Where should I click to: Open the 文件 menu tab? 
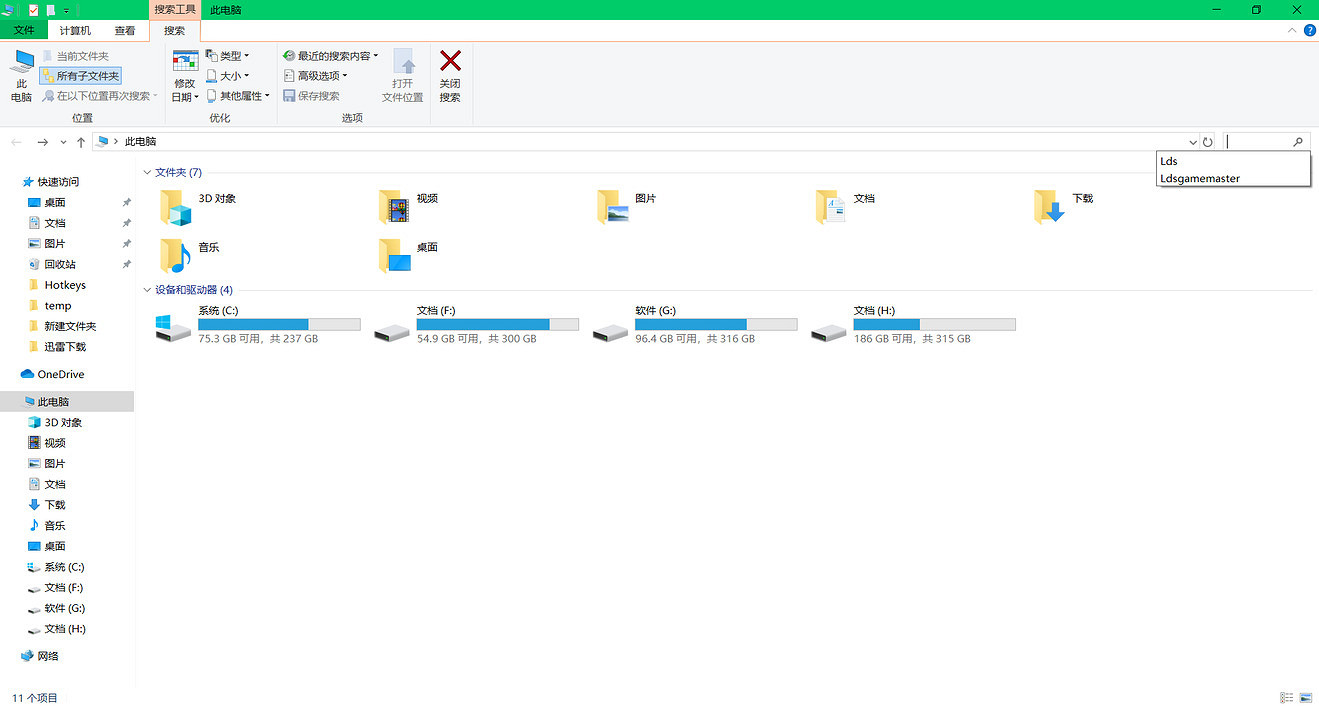[x=24, y=31]
